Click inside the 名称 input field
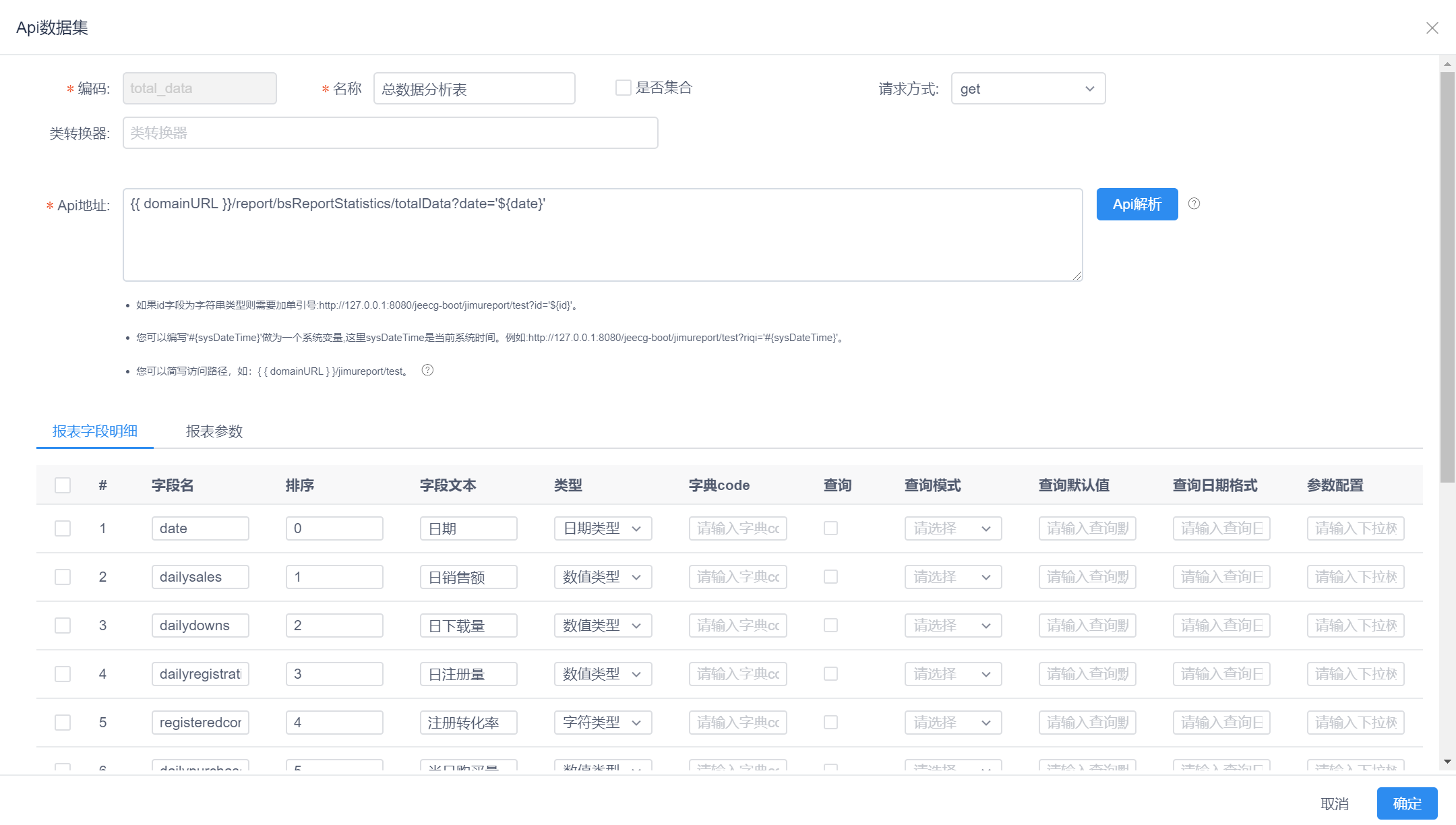The height and width of the screenshot is (825, 1456). (474, 88)
